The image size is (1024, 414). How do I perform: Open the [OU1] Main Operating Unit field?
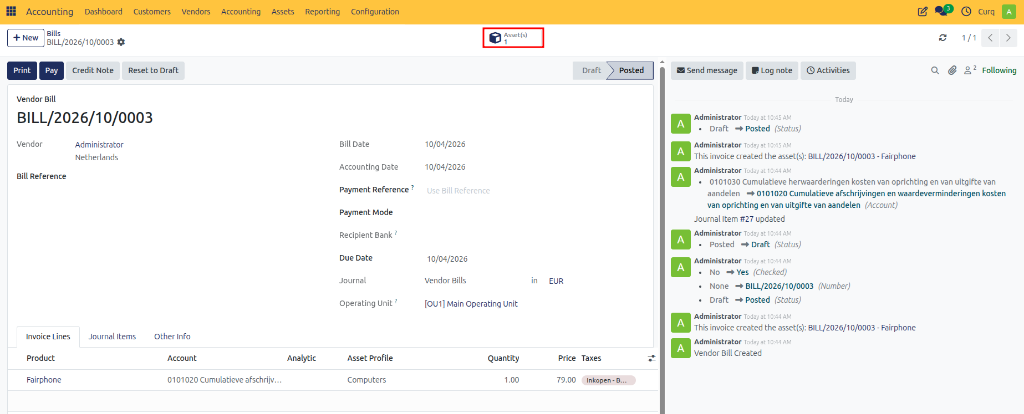click(472, 304)
